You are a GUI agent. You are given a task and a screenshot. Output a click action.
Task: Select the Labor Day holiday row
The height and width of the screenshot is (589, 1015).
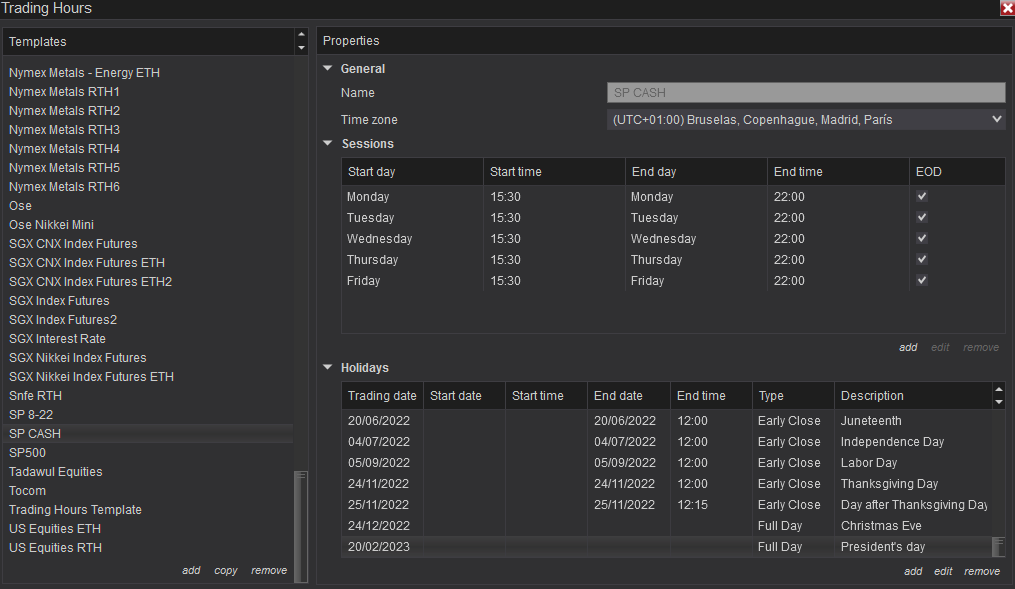[666, 463]
